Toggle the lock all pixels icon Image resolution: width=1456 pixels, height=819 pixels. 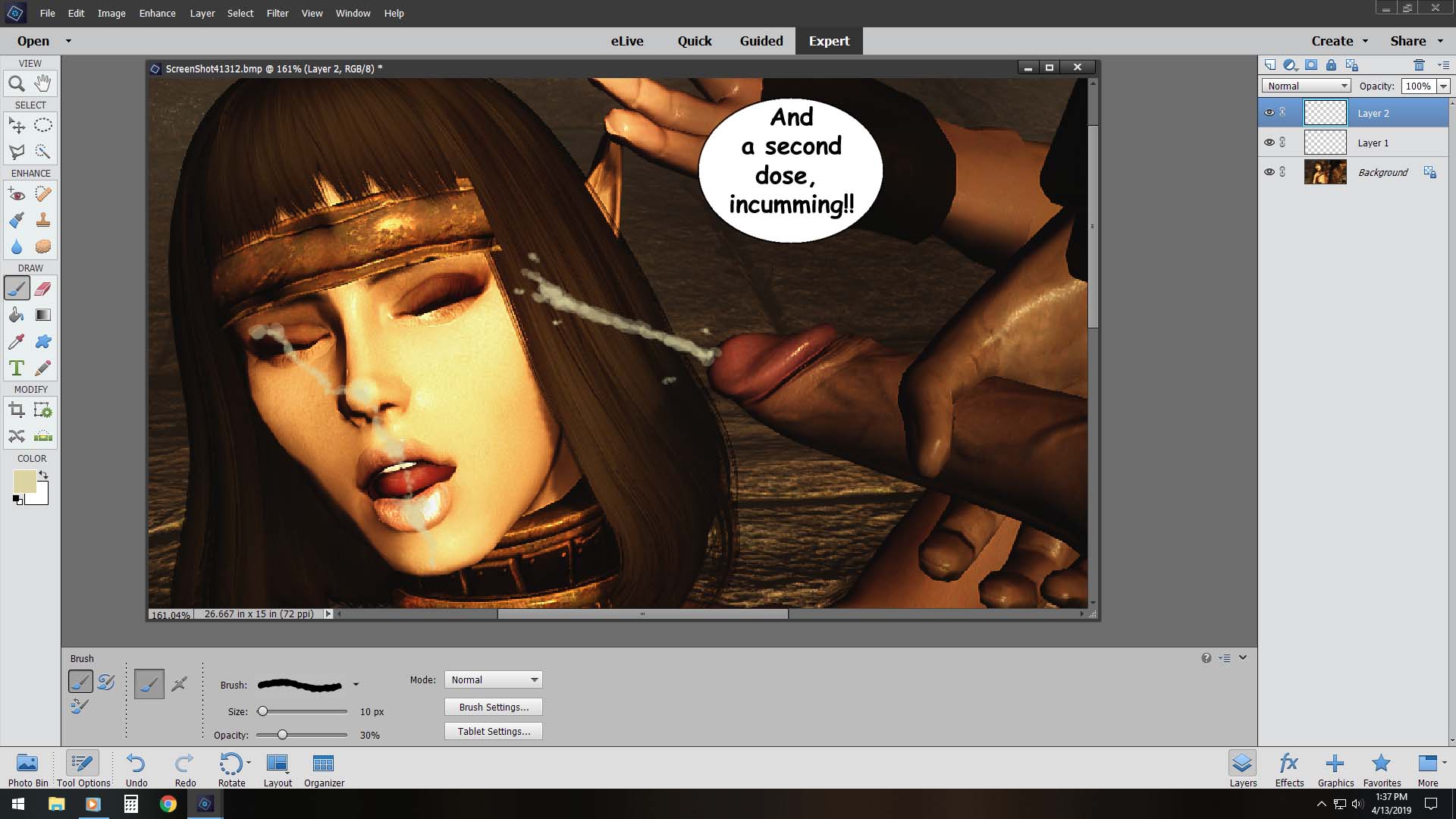[1331, 65]
